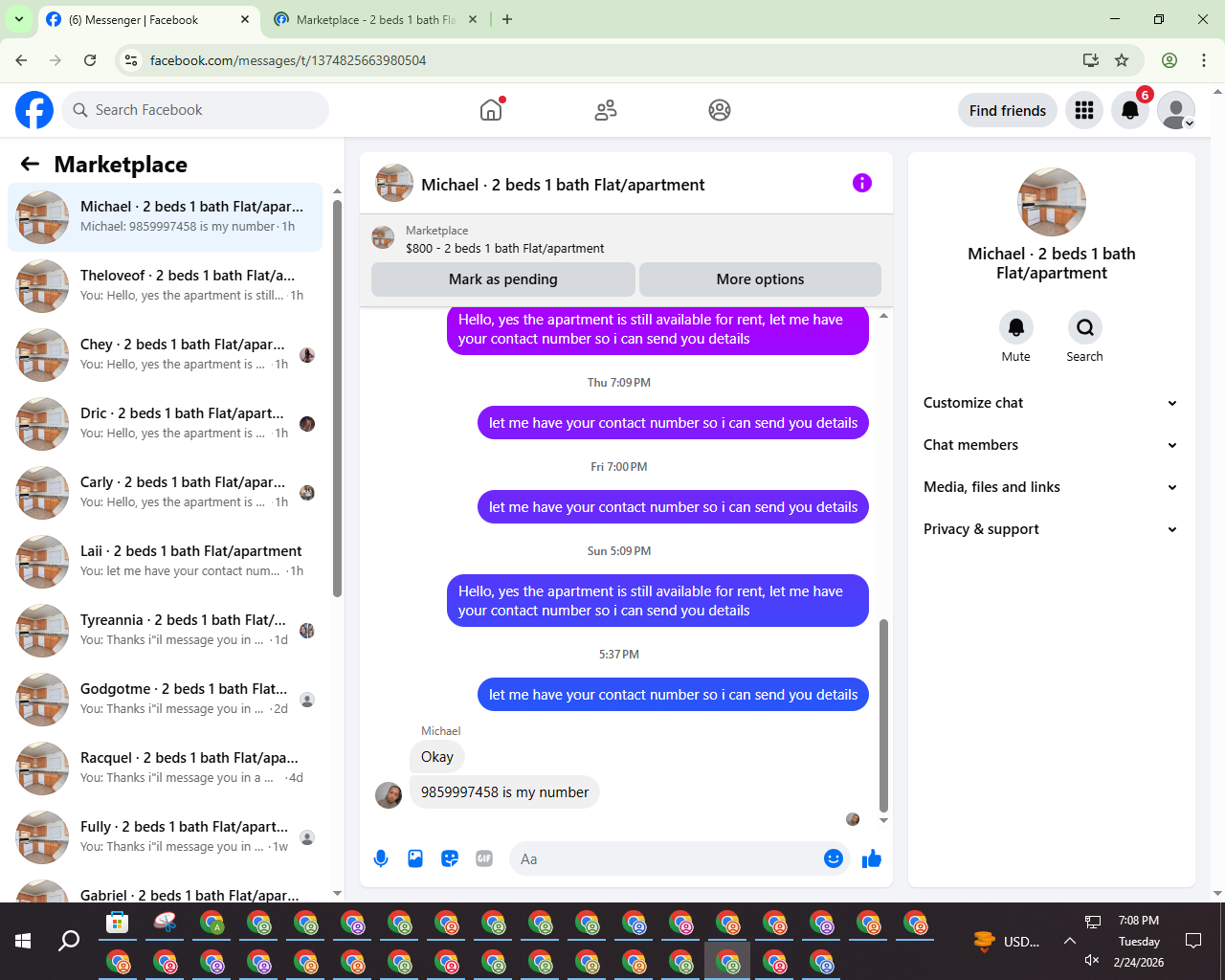Image resolution: width=1225 pixels, height=980 pixels.
Task: Switch to the Marketplace 2 beds tab
Action: (x=375, y=19)
